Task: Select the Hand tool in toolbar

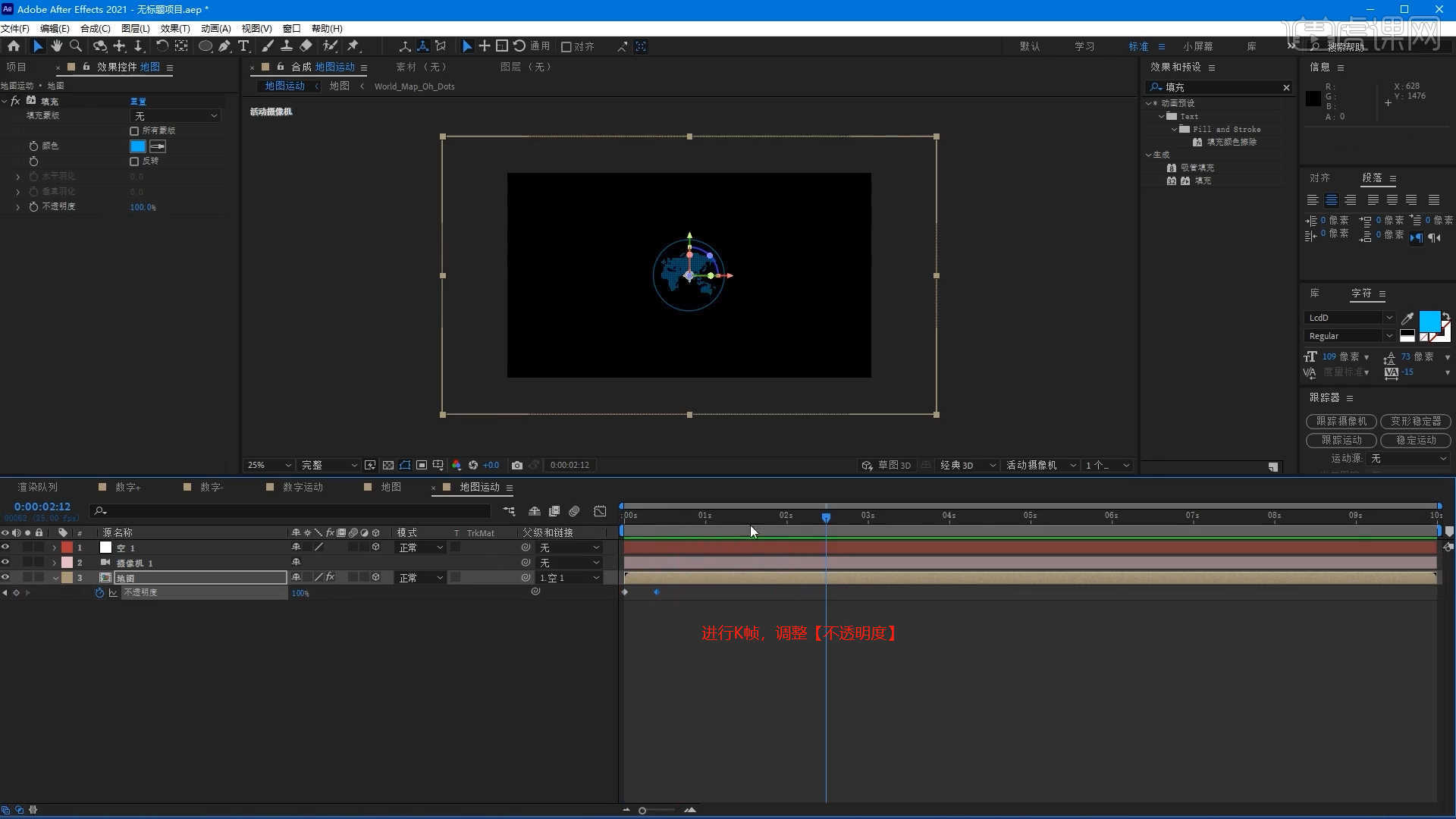Action: tap(56, 46)
